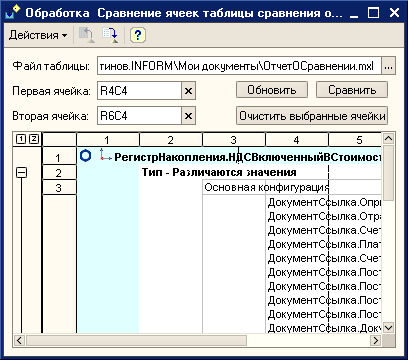Click the vertical scrollbar thumb

click(x=388, y=173)
